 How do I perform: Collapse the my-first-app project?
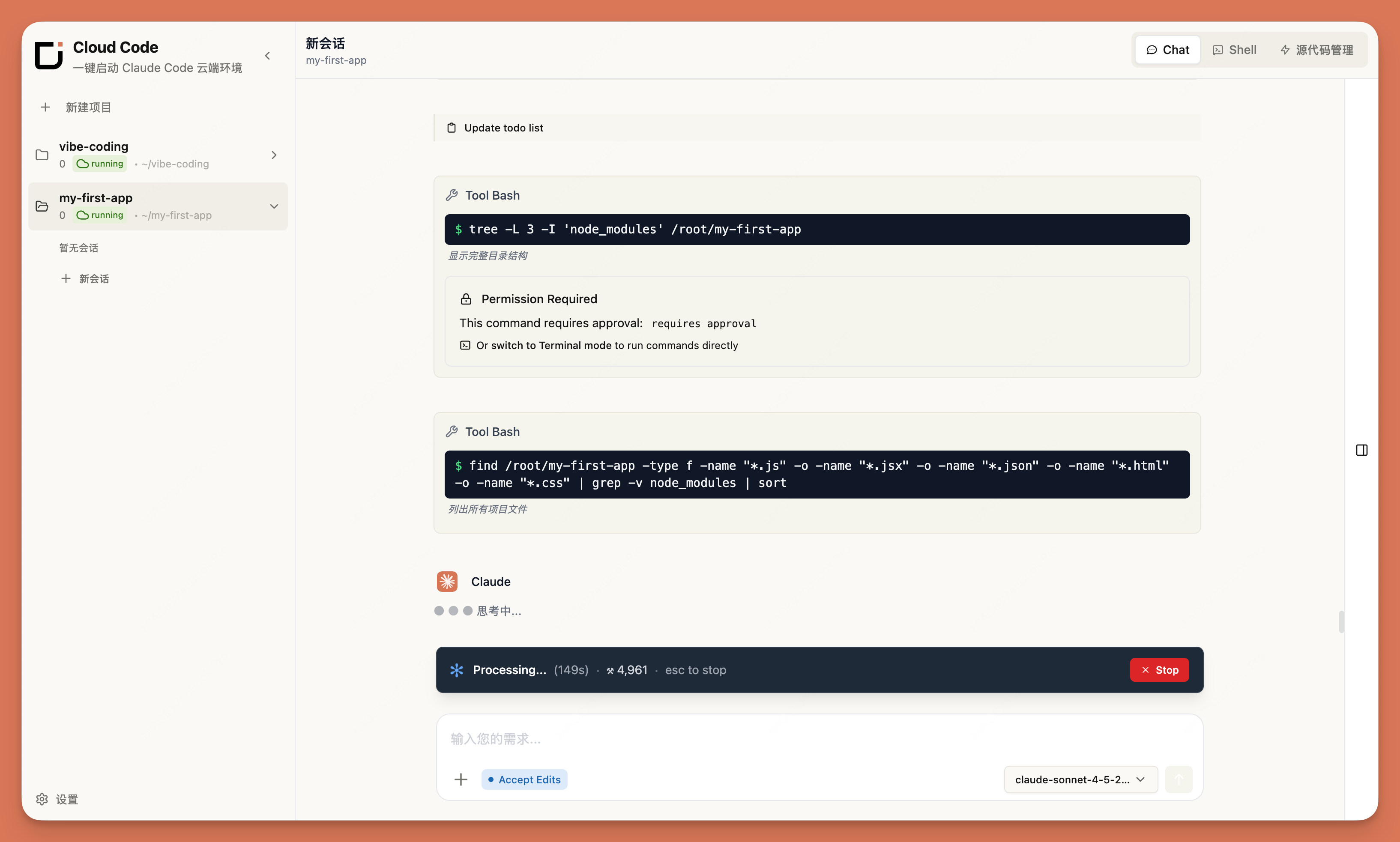[274, 206]
